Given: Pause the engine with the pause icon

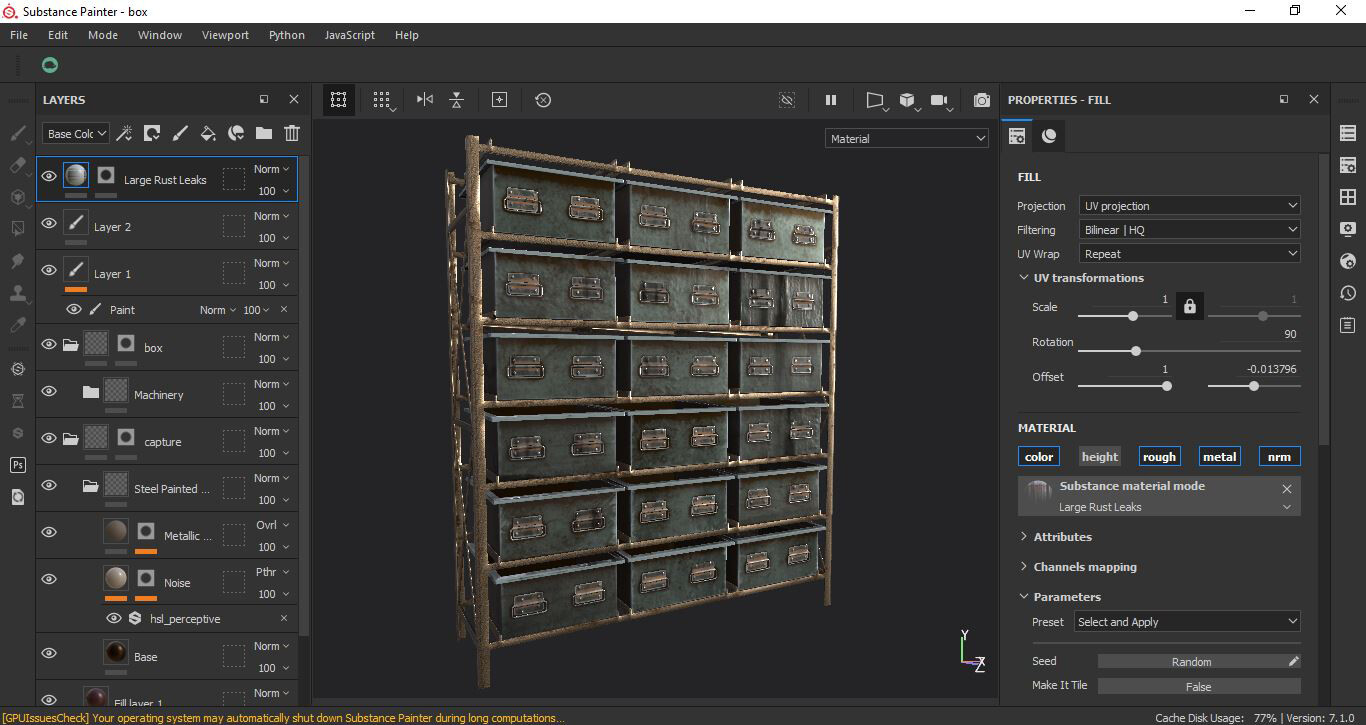Looking at the screenshot, I should (x=830, y=100).
